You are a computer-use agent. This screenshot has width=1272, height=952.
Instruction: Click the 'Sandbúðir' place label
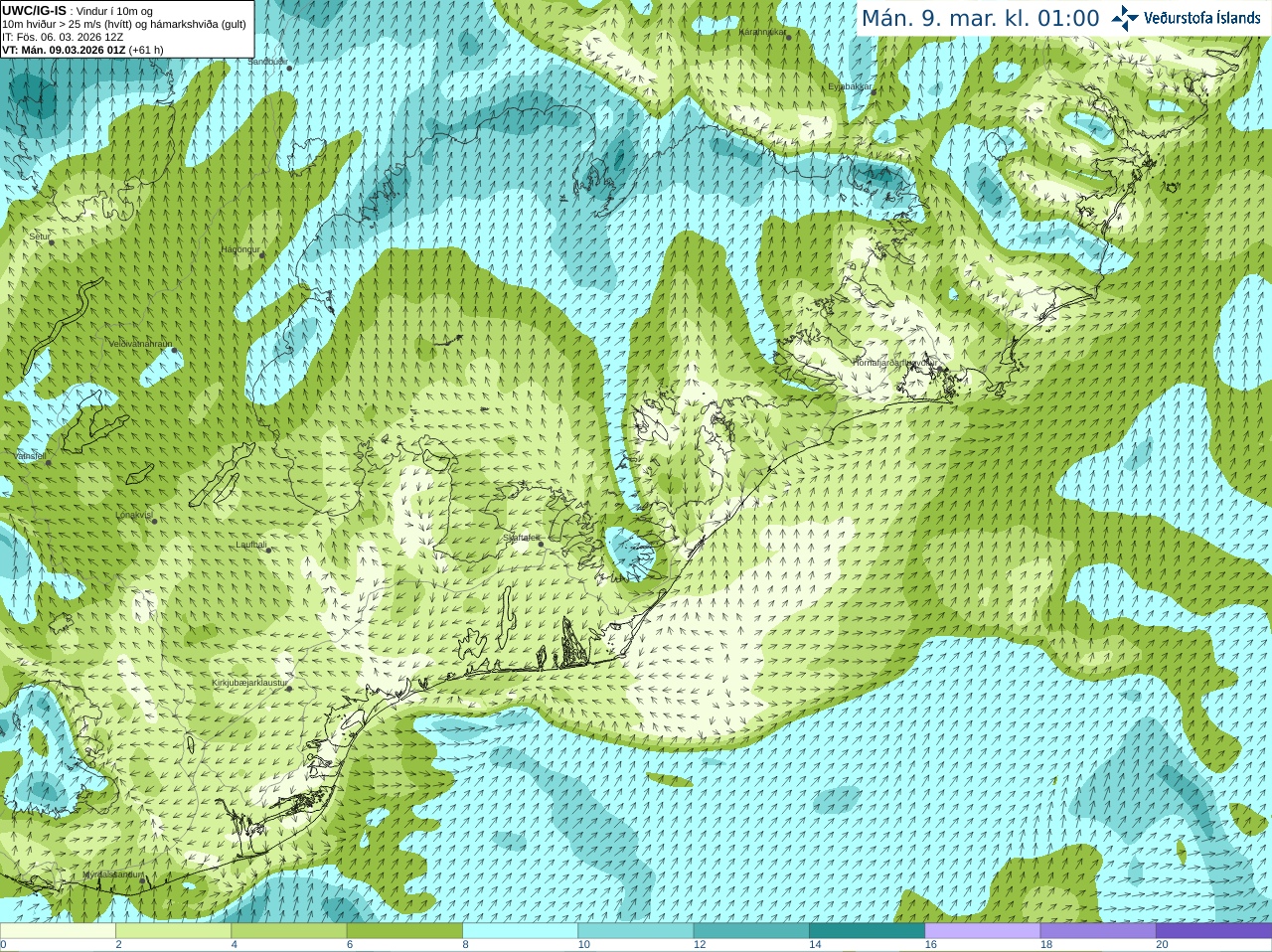[267, 62]
